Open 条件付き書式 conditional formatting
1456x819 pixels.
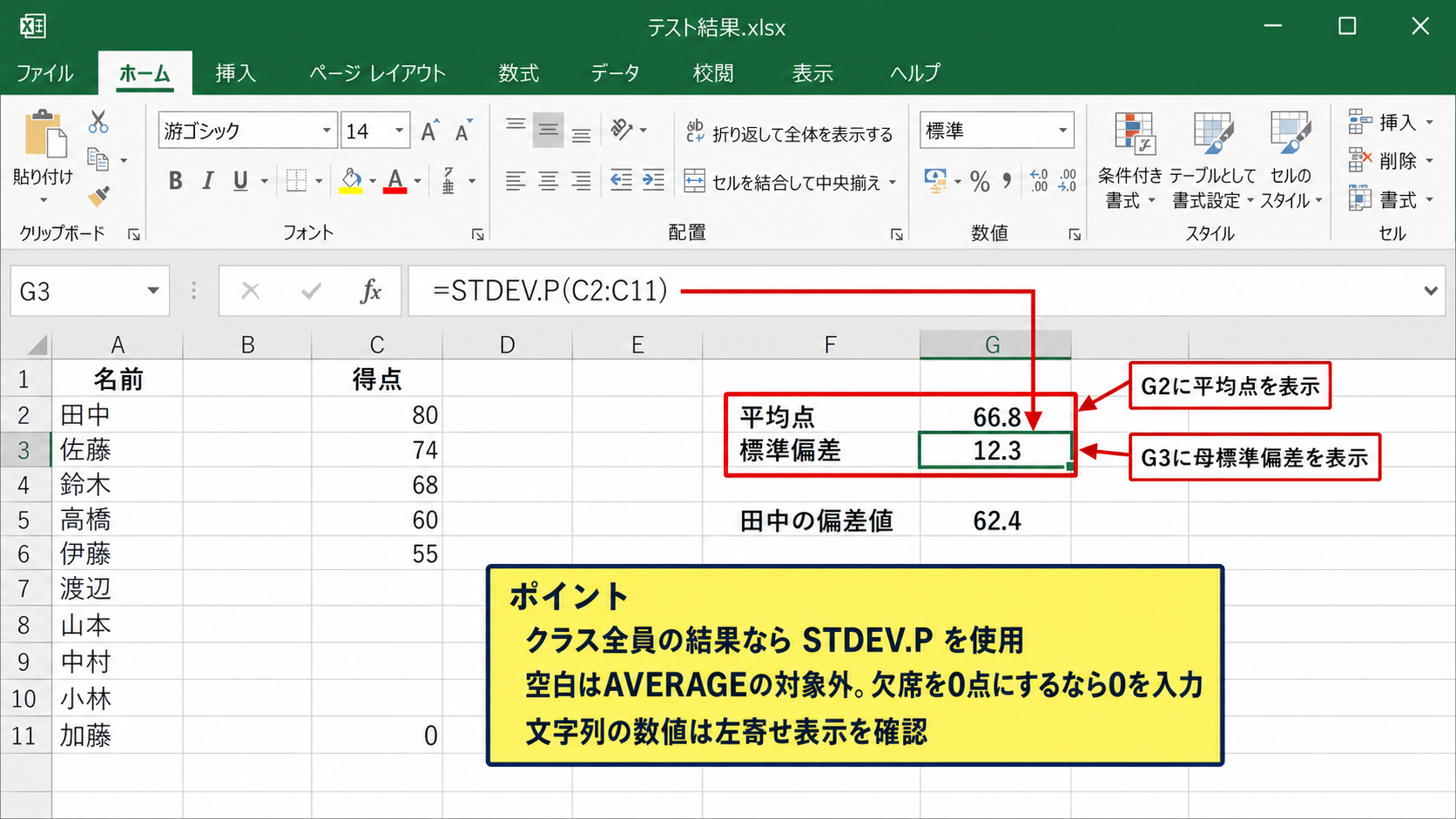(x=1130, y=160)
